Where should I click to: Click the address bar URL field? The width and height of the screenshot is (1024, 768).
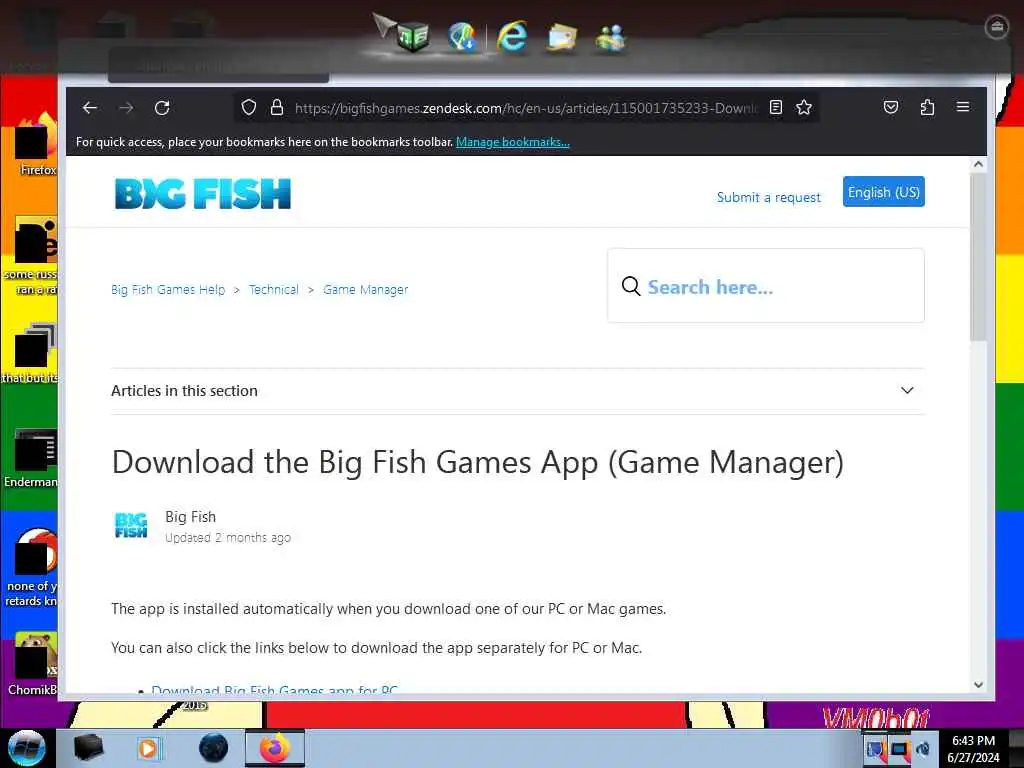pyautogui.click(x=526, y=108)
